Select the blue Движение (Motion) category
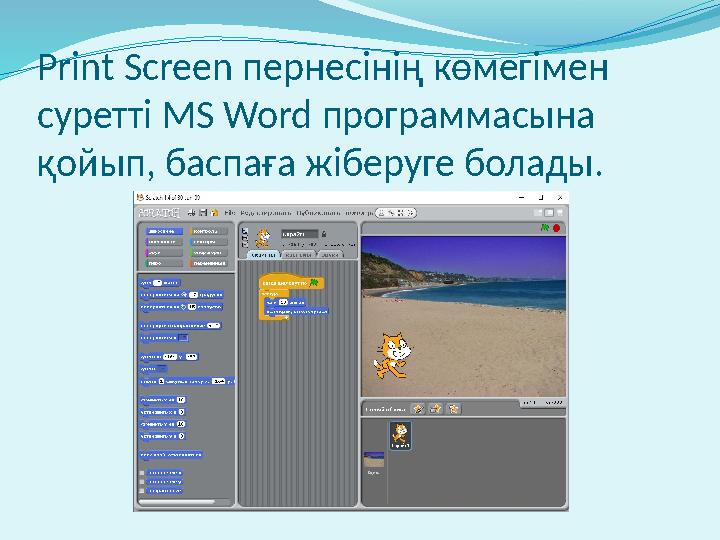Viewport: 720px width, 540px height. point(164,231)
